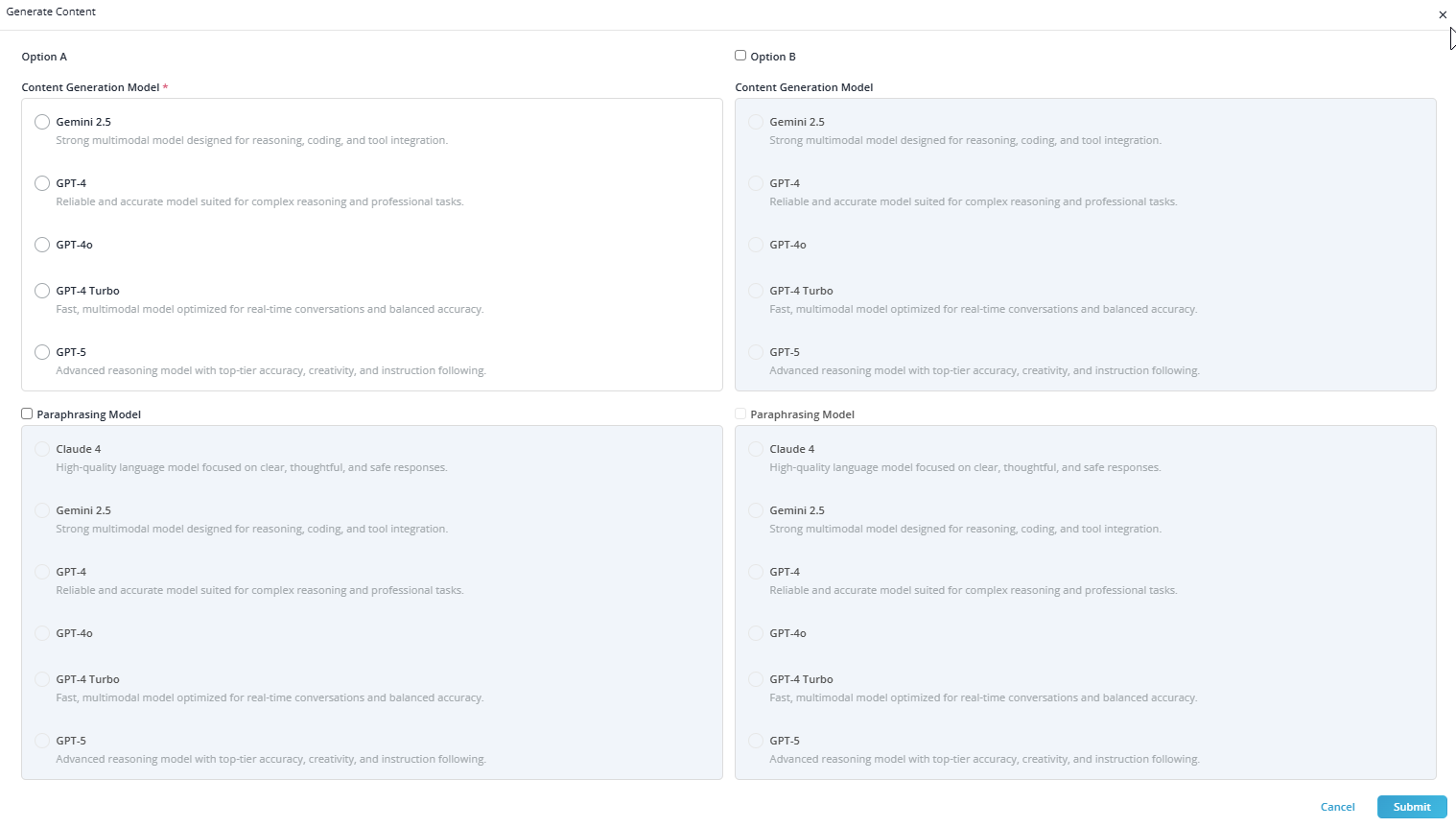The width and height of the screenshot is (1456, 827).
Task: Click the Cancel link
Action: pos(1337,807)
